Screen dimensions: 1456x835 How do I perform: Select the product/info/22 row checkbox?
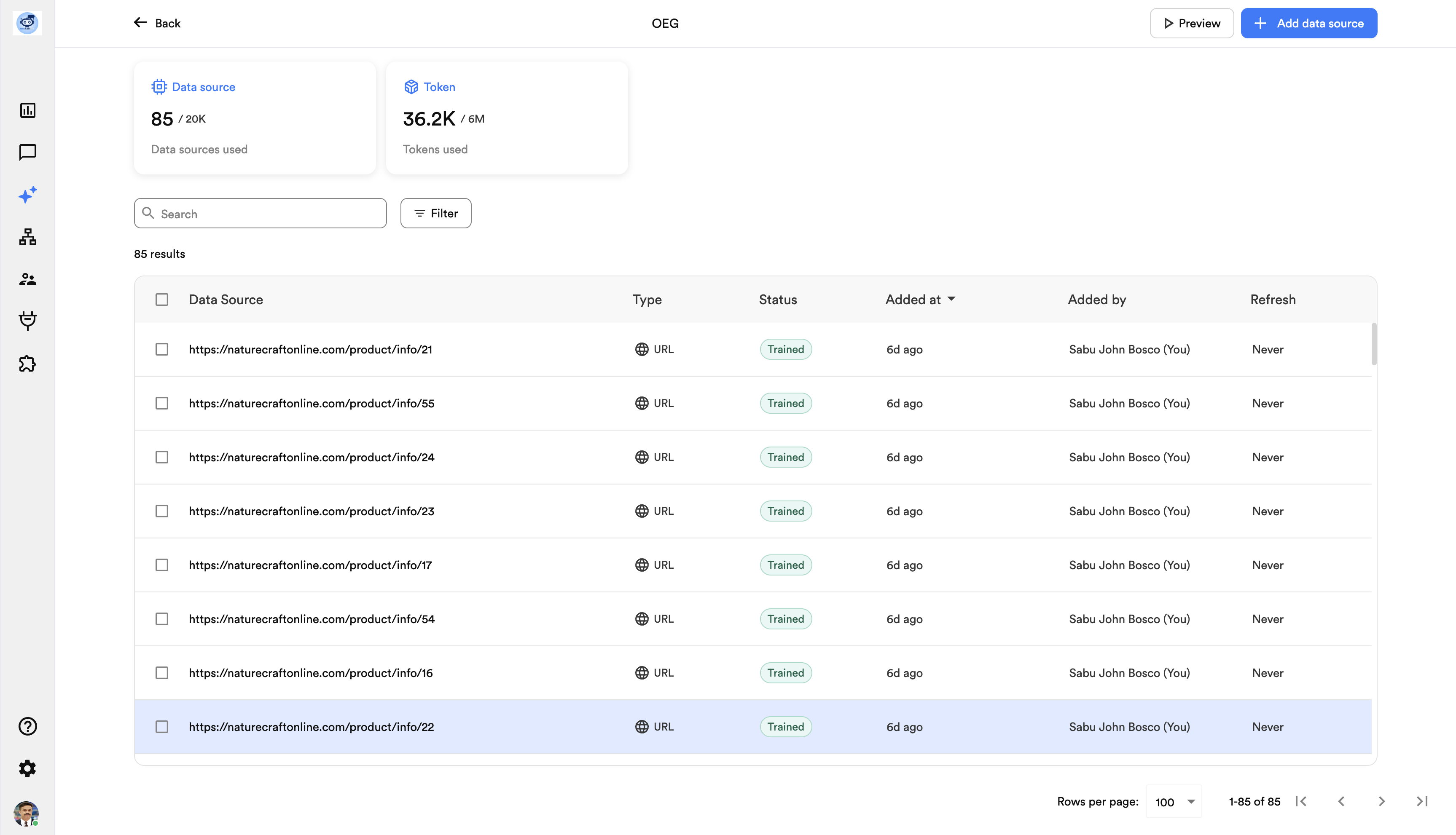tap(162, 727)
